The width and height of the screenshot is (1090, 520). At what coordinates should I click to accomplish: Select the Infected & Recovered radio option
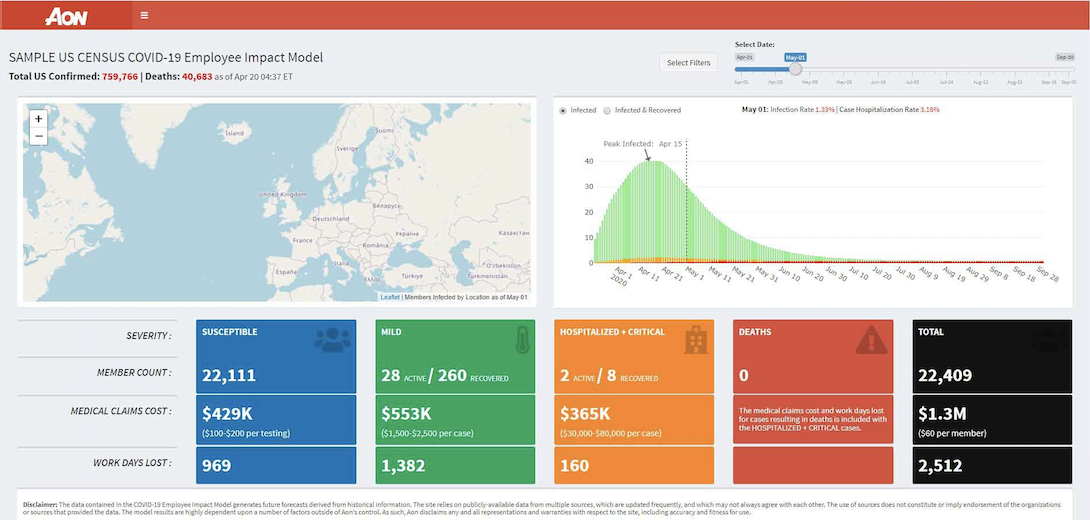(x=607, y=110)
